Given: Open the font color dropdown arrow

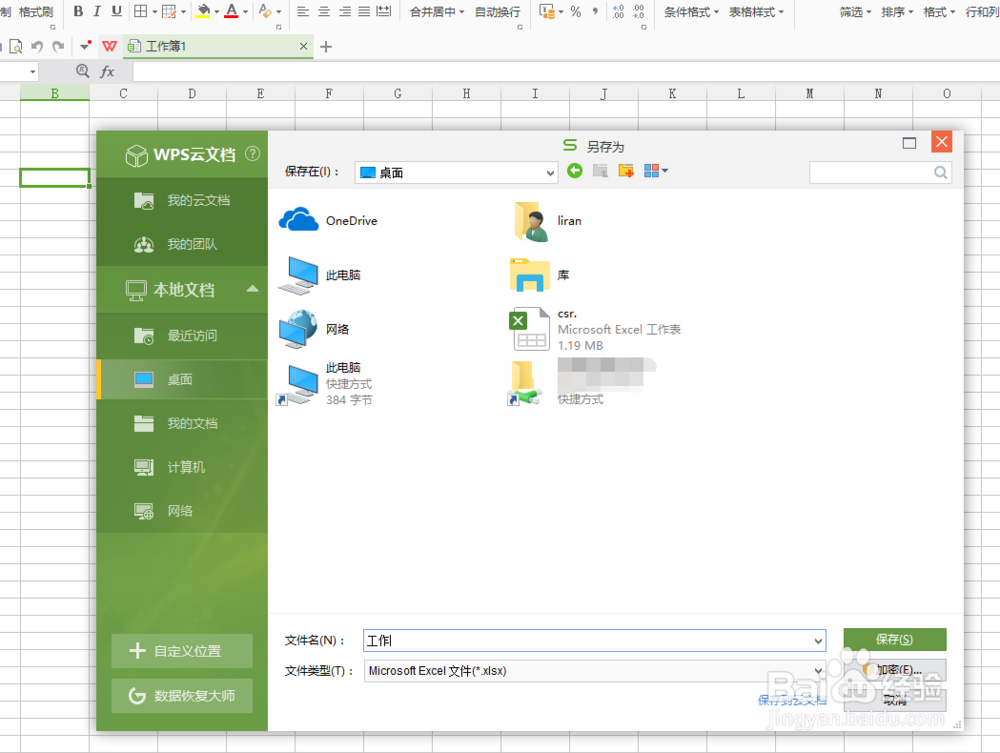Looking at the screenshot, I should (x=246, y=11).
